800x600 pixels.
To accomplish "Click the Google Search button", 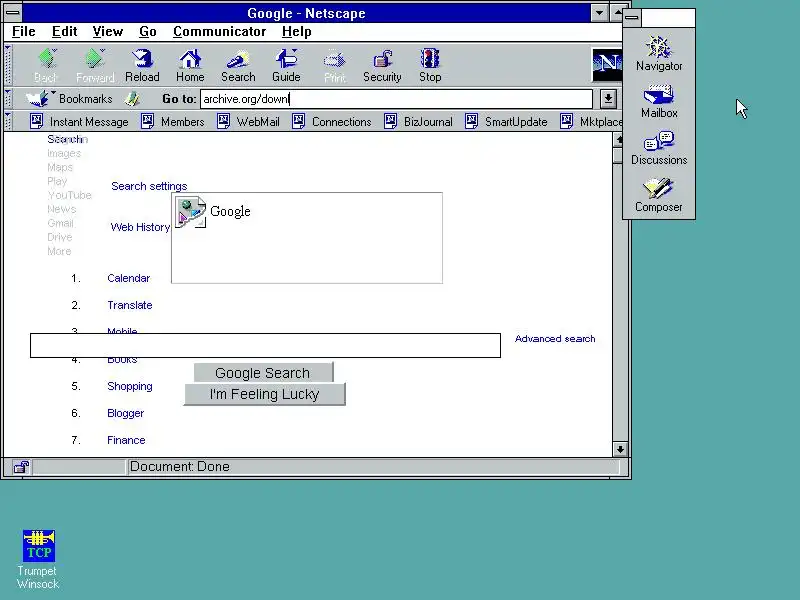I will (263, 372).
